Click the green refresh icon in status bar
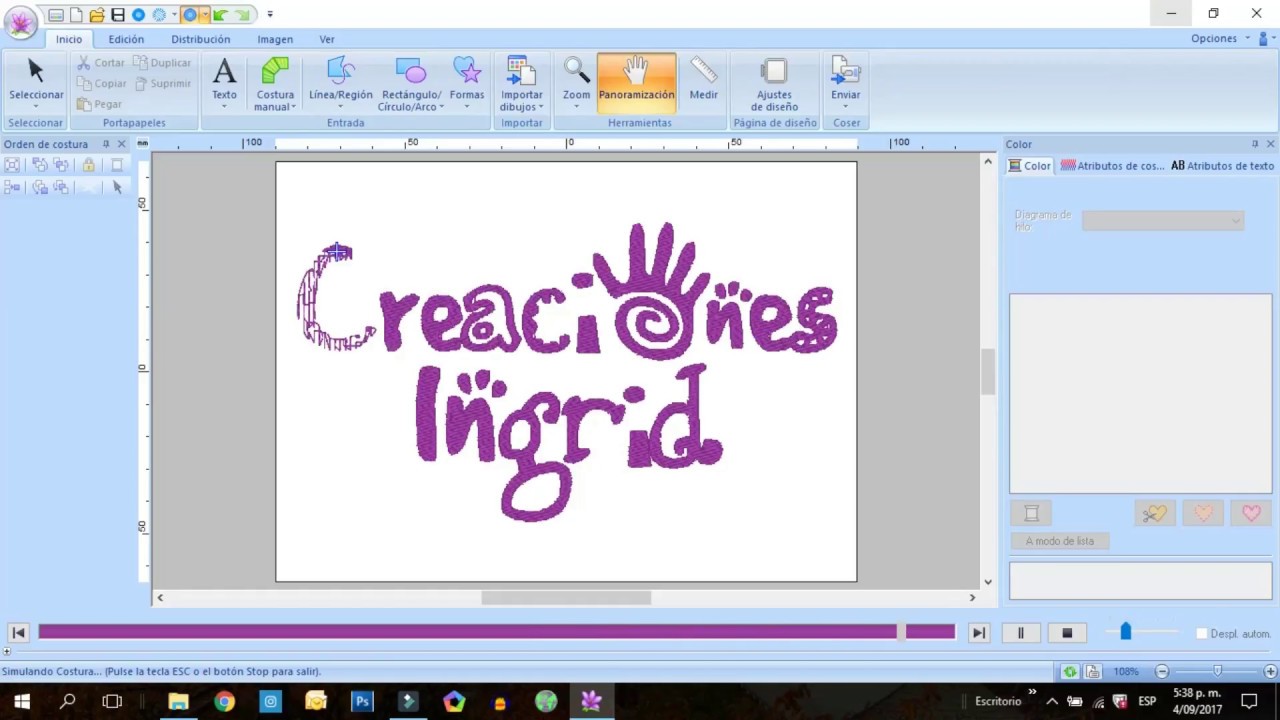Image resolution: width=1280 pixels, height=720 pixels. 1070,672
